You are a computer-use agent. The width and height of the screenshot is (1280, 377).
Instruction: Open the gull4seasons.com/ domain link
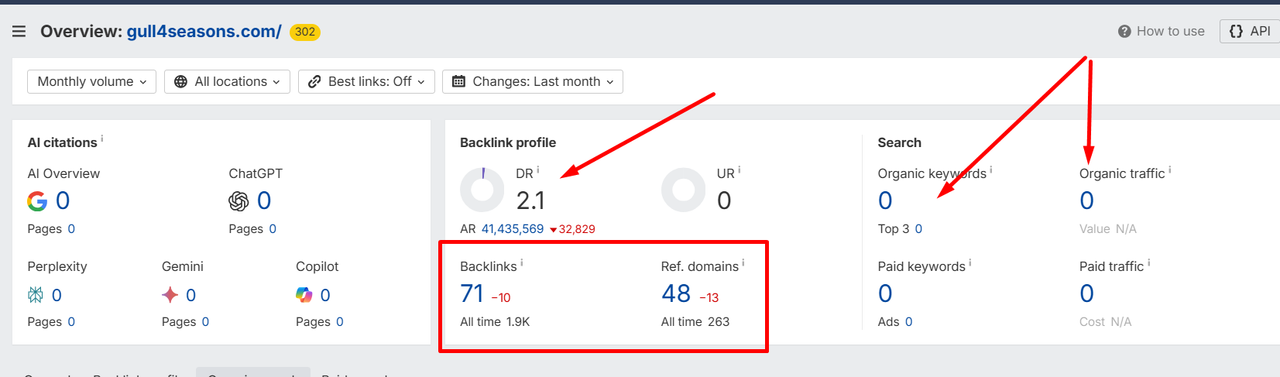(x=204, y=31)
